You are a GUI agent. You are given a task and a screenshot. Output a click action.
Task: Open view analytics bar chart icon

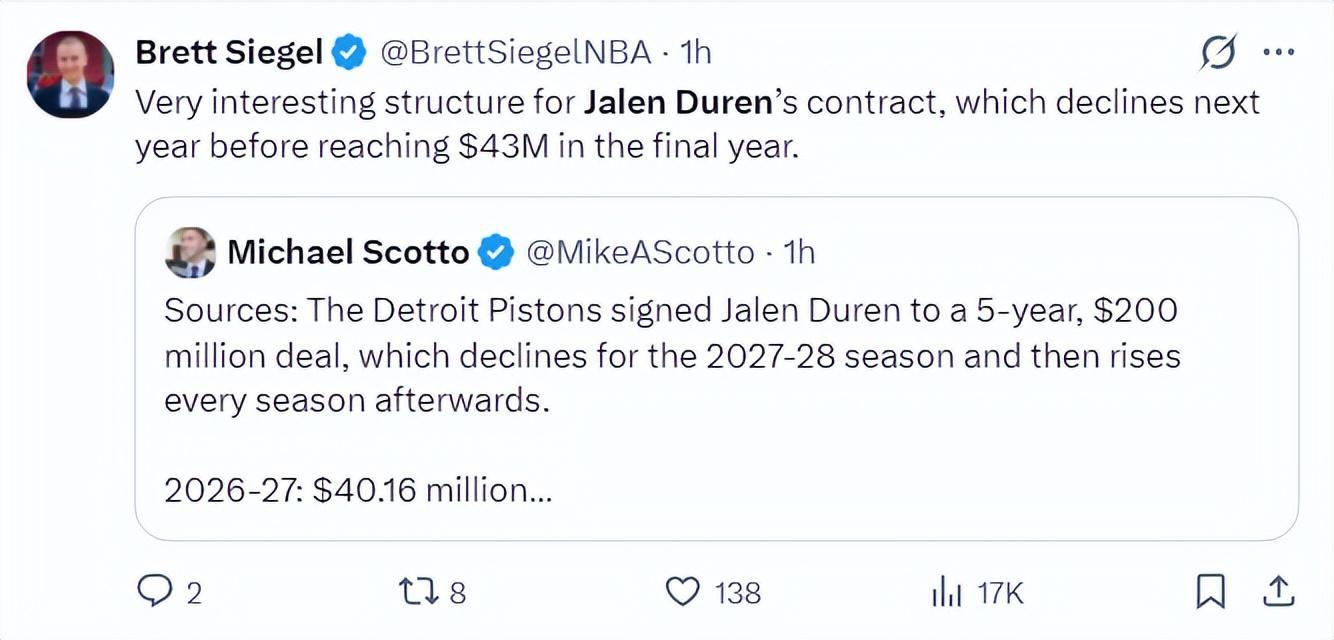(947, 593)
